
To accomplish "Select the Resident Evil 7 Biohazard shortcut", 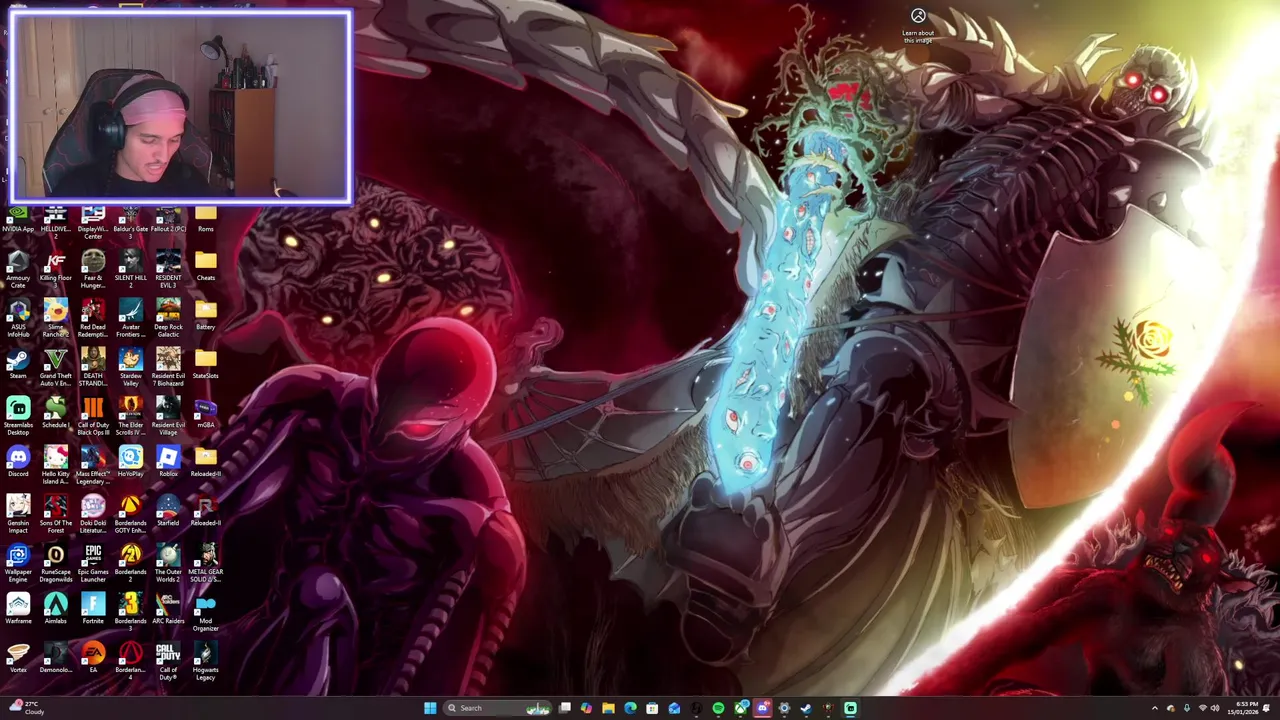I will point(168,368).
